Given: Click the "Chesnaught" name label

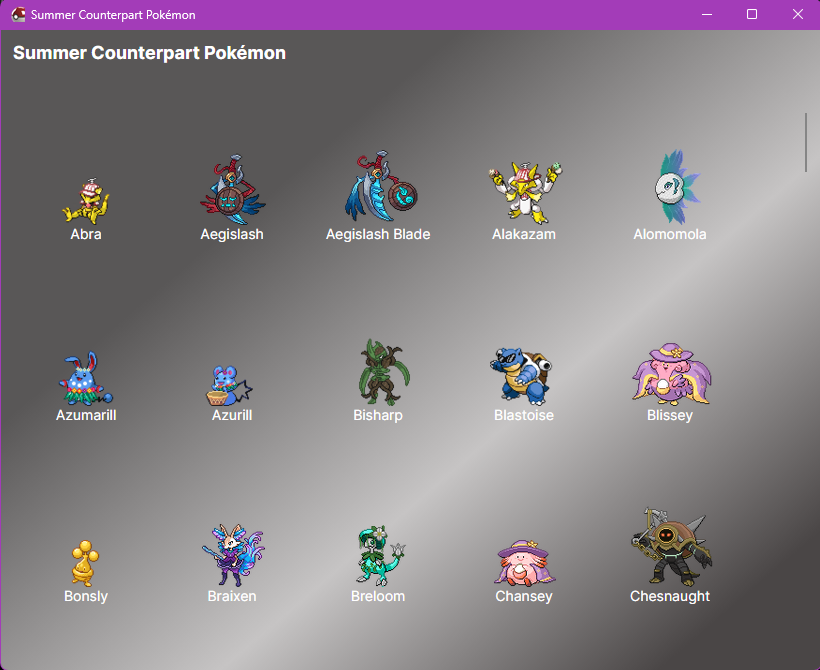Looking at the screenshot, I should click(x=670, y=596).
